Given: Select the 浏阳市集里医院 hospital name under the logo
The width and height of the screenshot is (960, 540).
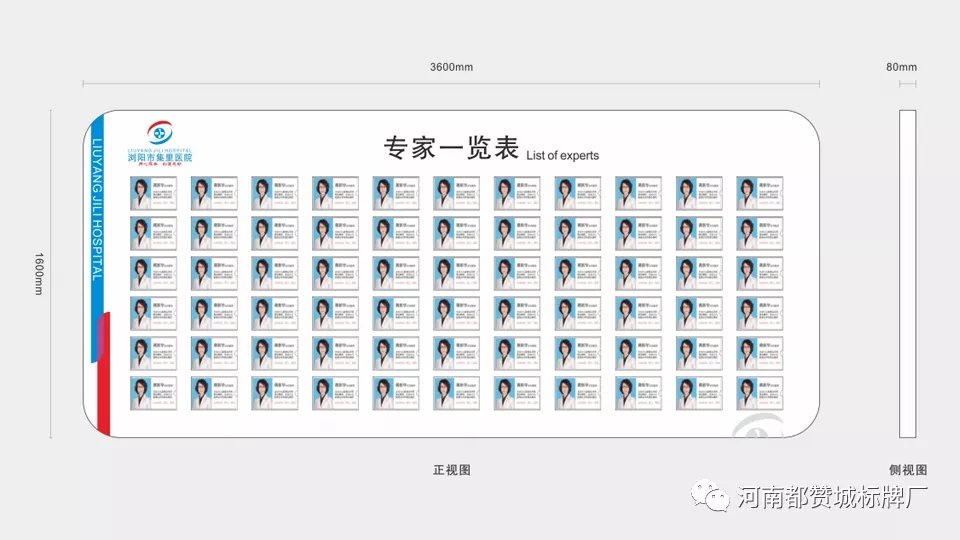Looking at the screenshot, I should 160,158.
